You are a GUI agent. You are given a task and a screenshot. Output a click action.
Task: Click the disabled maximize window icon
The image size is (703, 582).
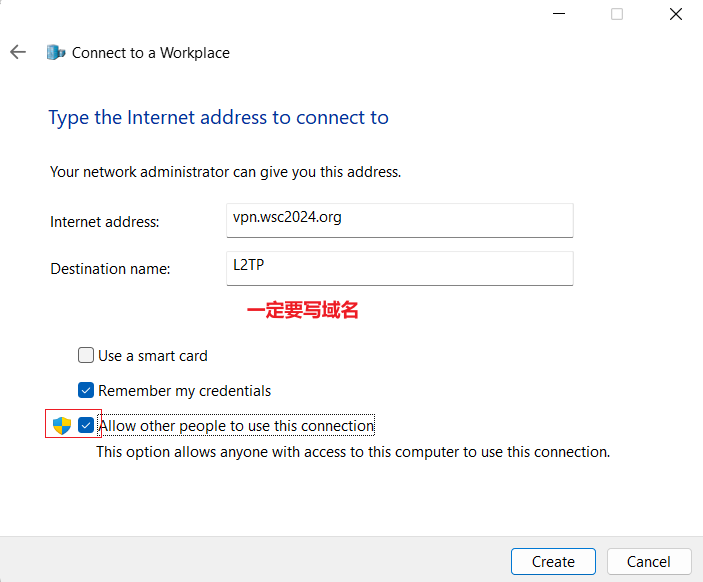617,14
